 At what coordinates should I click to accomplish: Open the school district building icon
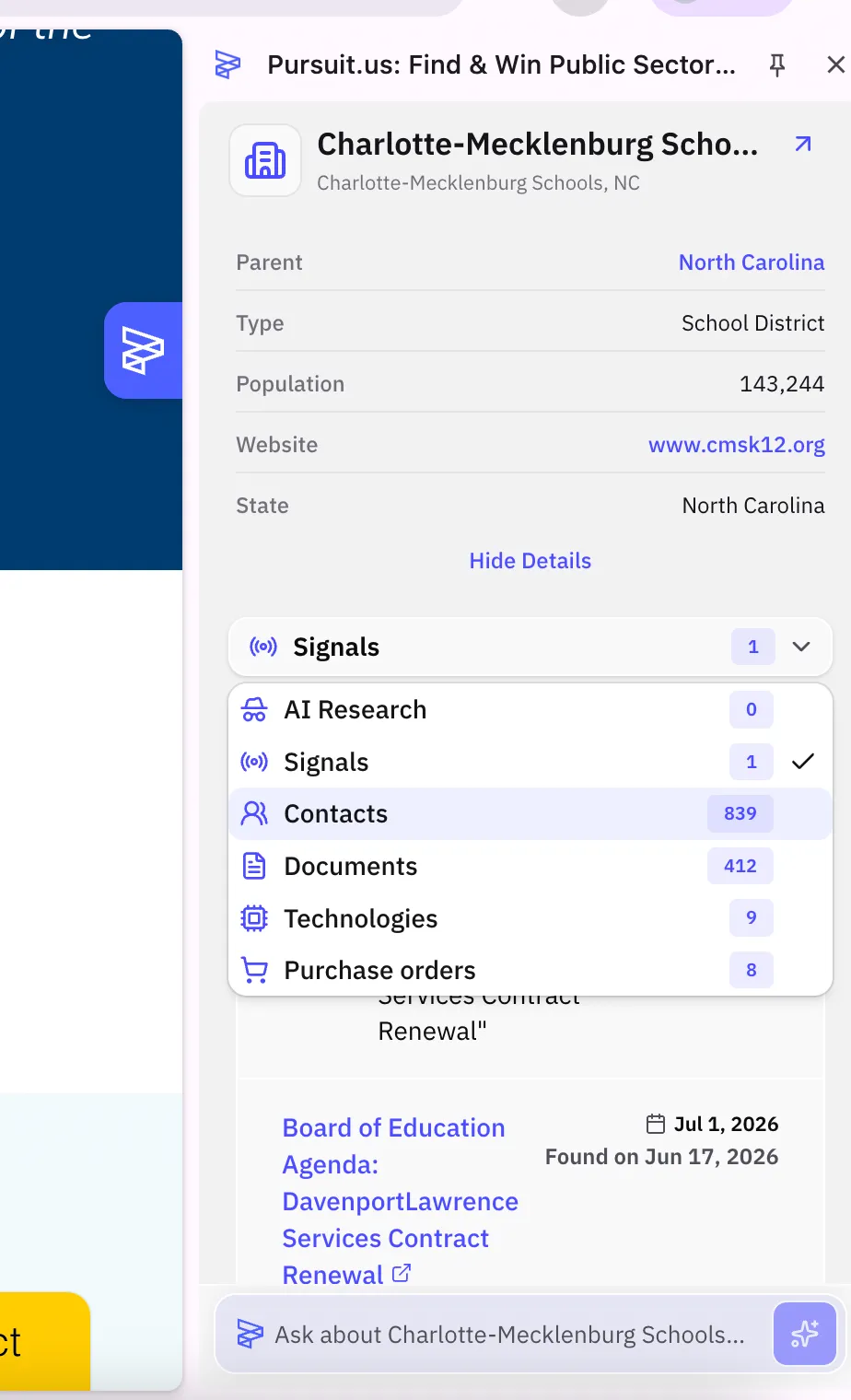click(x=265, y=160)
